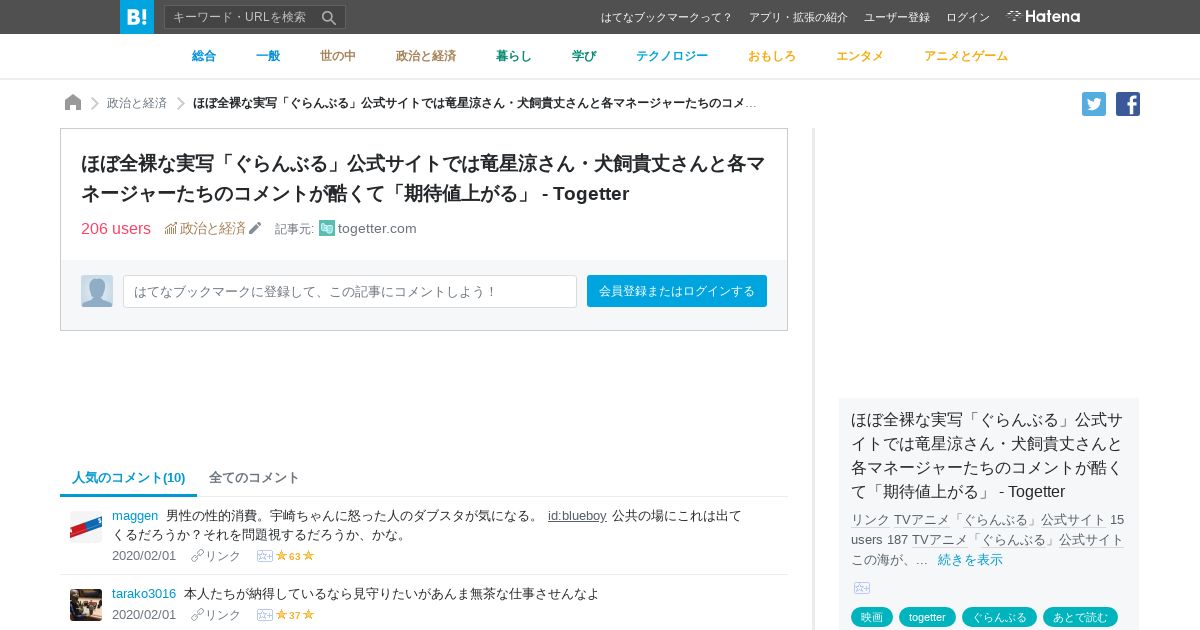The height and width of the screenshot is (630, 1200).
Task: View the 63 stars on maggen's comment
Action: click(x=295, y=556)
